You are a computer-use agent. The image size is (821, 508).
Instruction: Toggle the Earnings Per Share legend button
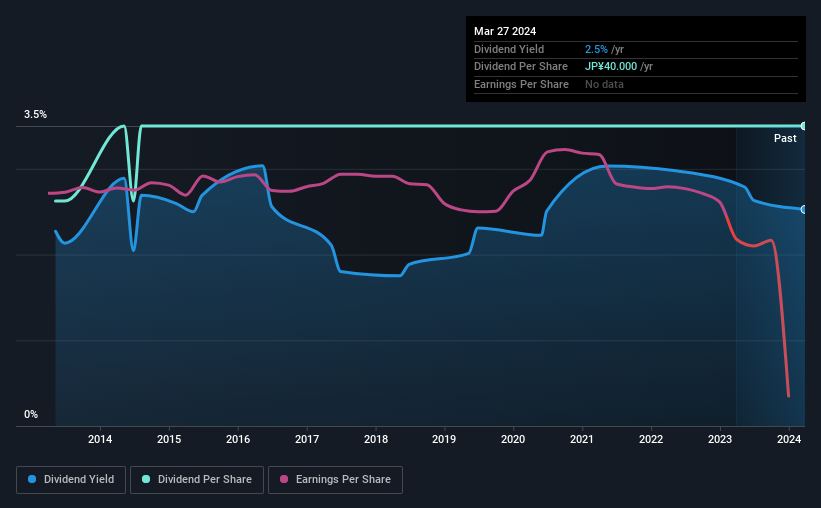335,480
